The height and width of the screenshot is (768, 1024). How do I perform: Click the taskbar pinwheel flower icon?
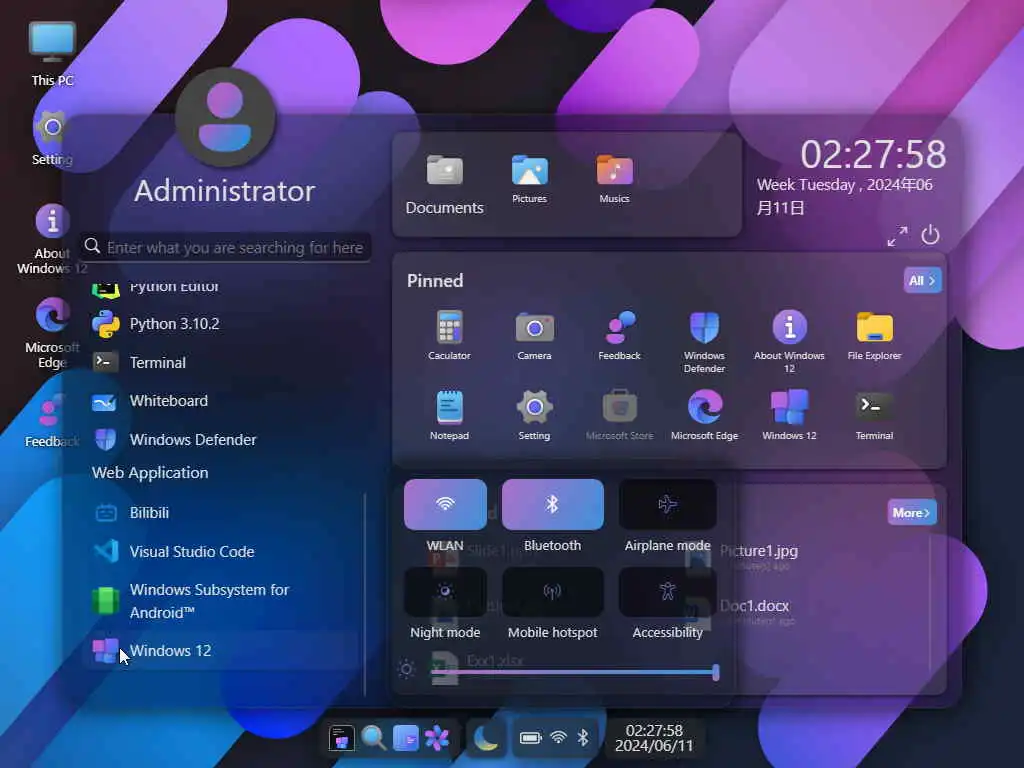[x=437, y=738]
